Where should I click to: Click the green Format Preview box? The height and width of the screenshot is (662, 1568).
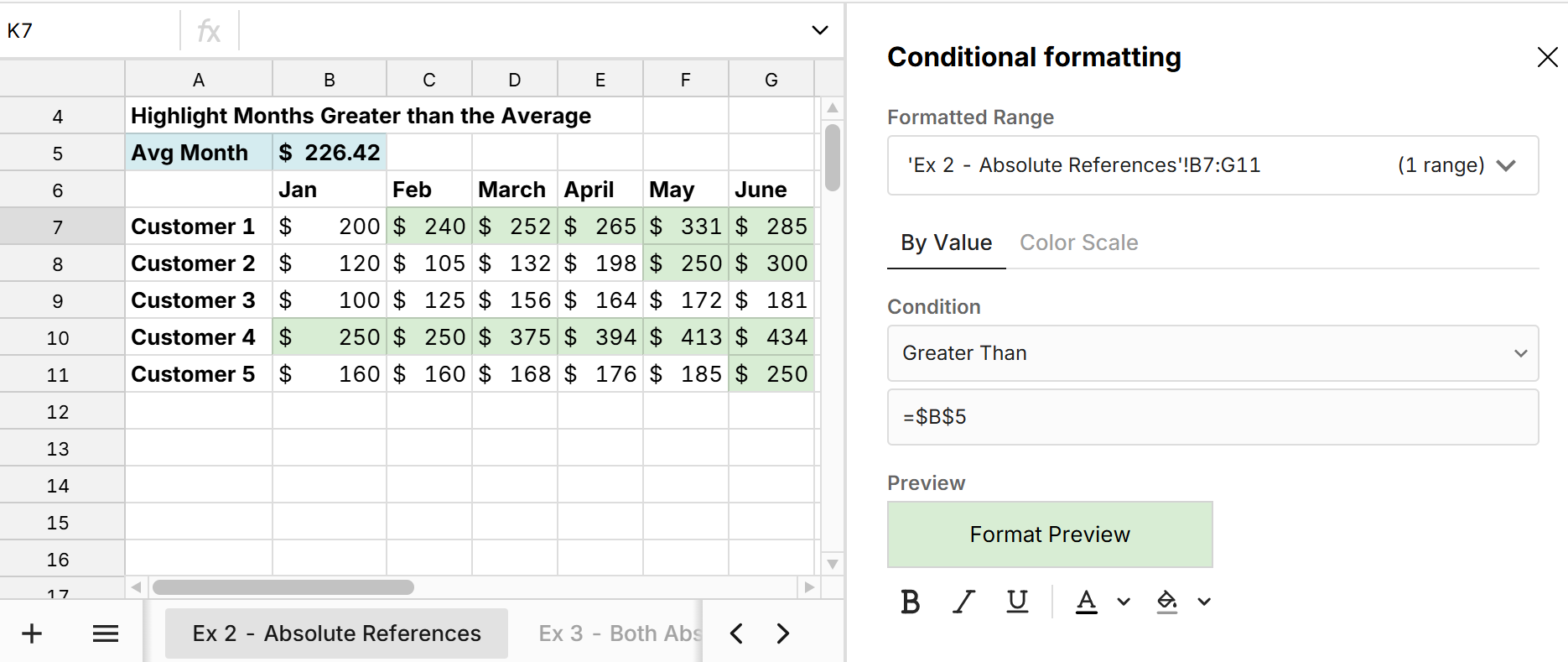pos(1050,534)
